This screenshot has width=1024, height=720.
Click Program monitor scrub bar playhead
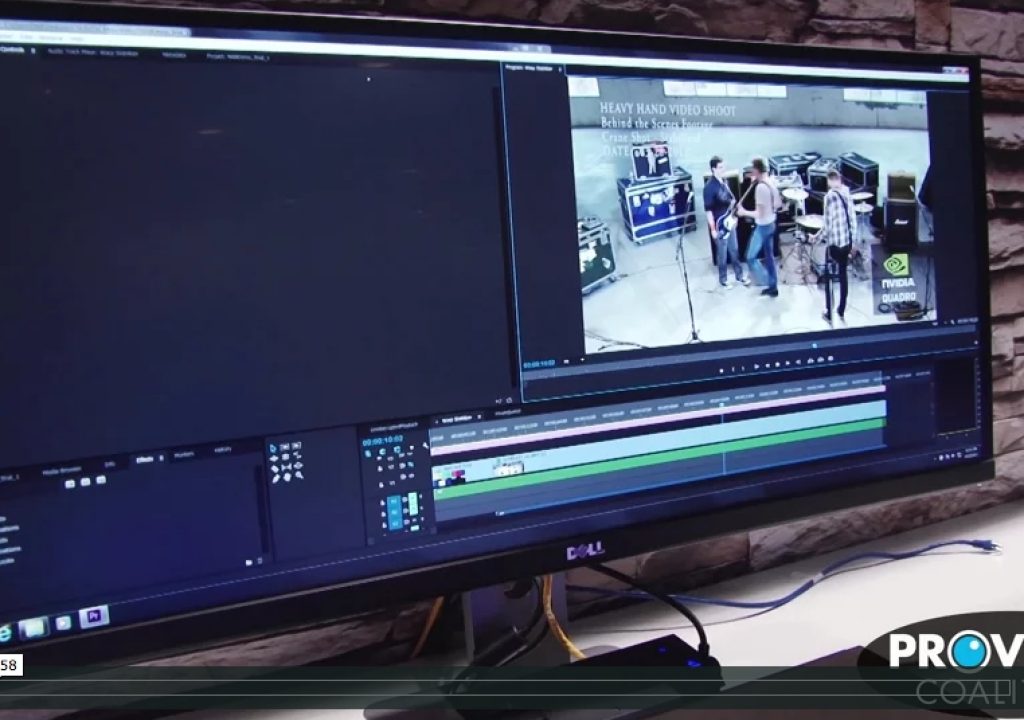(815, 346)
